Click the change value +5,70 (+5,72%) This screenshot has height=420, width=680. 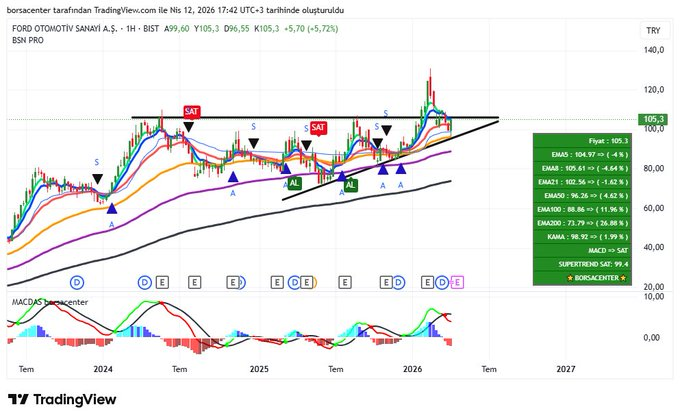coord(311,29)
